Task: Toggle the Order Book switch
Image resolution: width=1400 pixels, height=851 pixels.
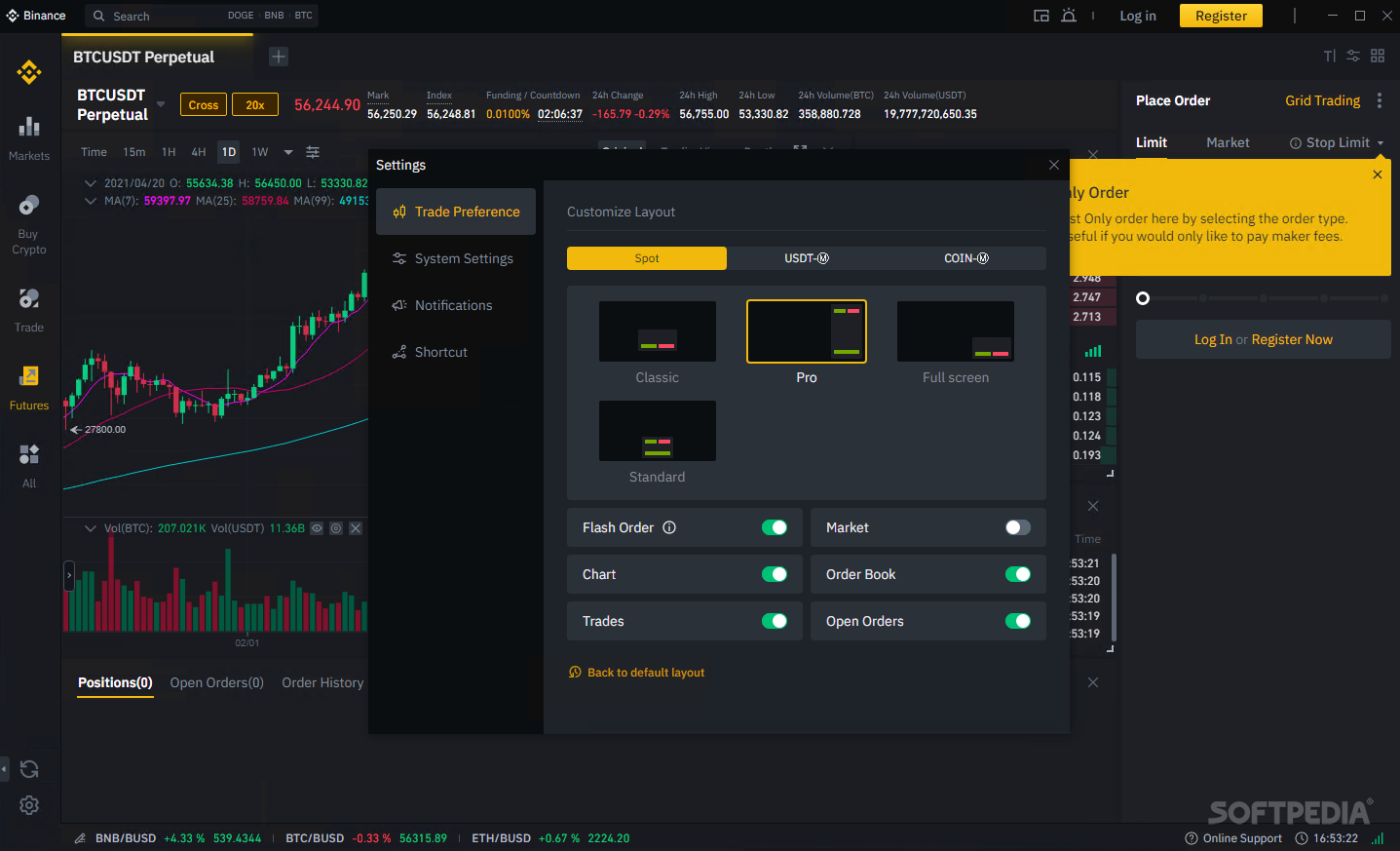Action: coord(1018,574)
